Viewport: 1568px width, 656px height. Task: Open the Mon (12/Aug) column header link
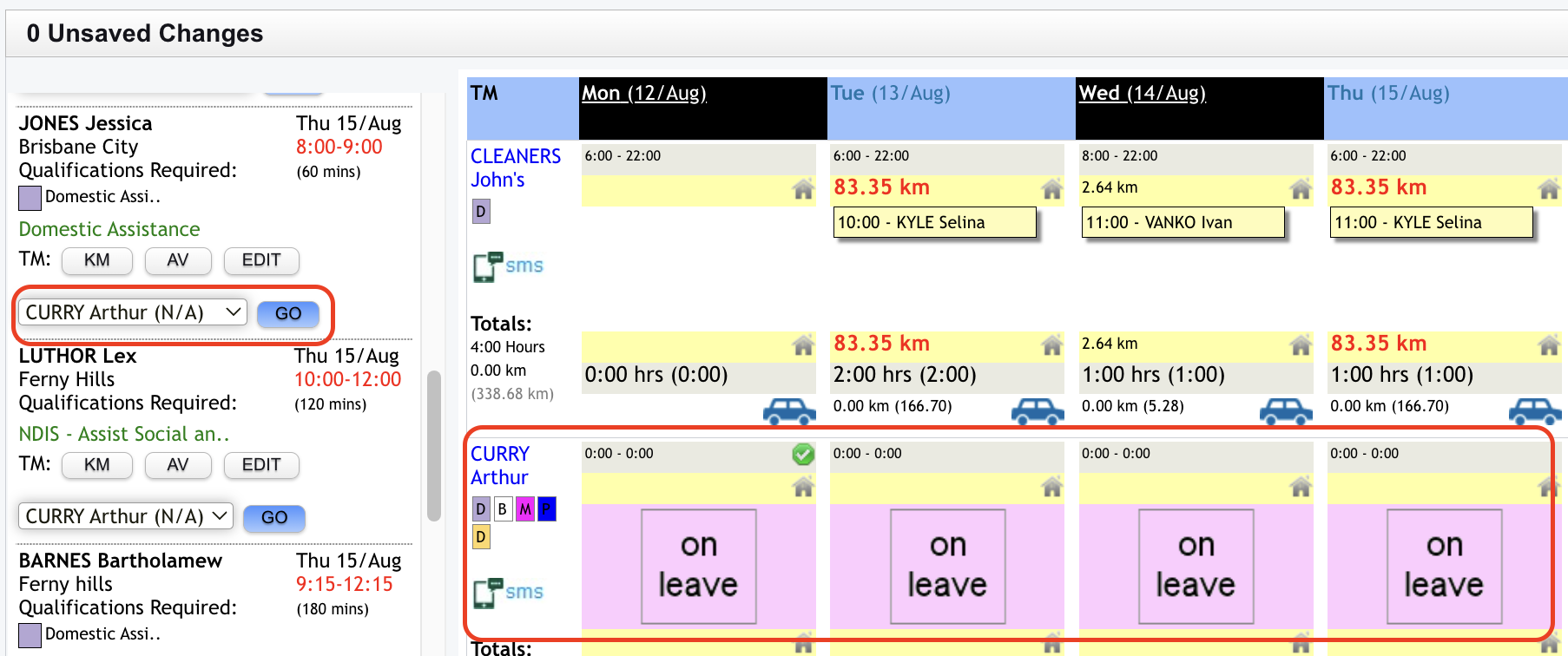pos(644,93)
